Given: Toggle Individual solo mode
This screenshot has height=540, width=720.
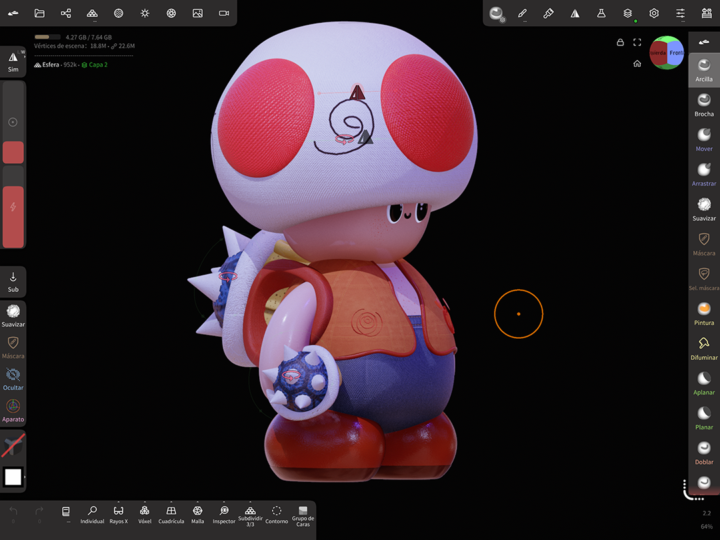Looking at the screenshot, I should (x=92, y=514).
